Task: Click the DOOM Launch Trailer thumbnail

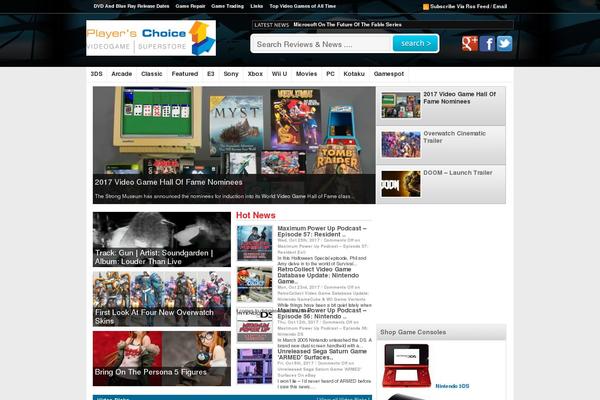Action: pos(401,184)
